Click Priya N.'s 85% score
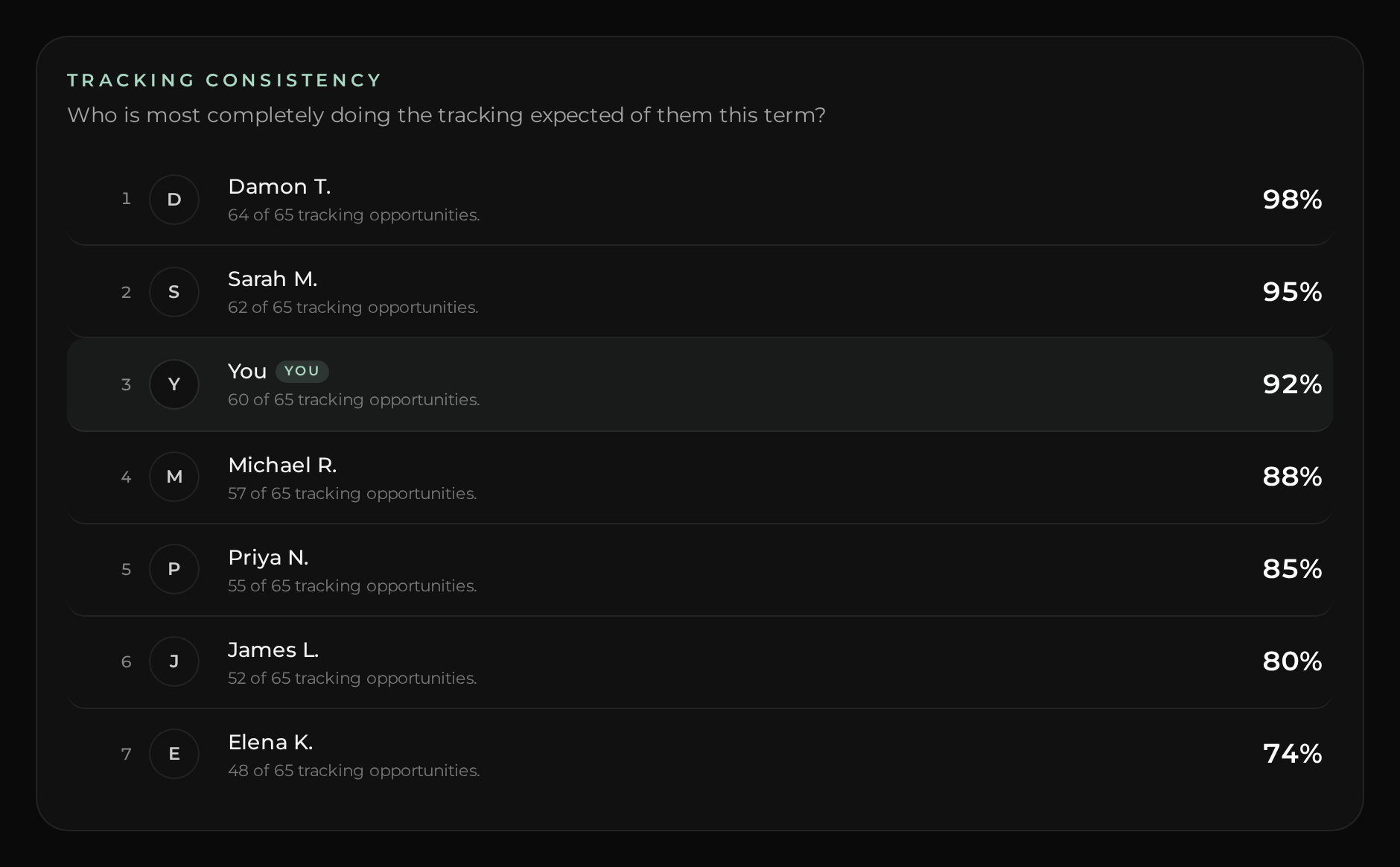 (1292, 569)
